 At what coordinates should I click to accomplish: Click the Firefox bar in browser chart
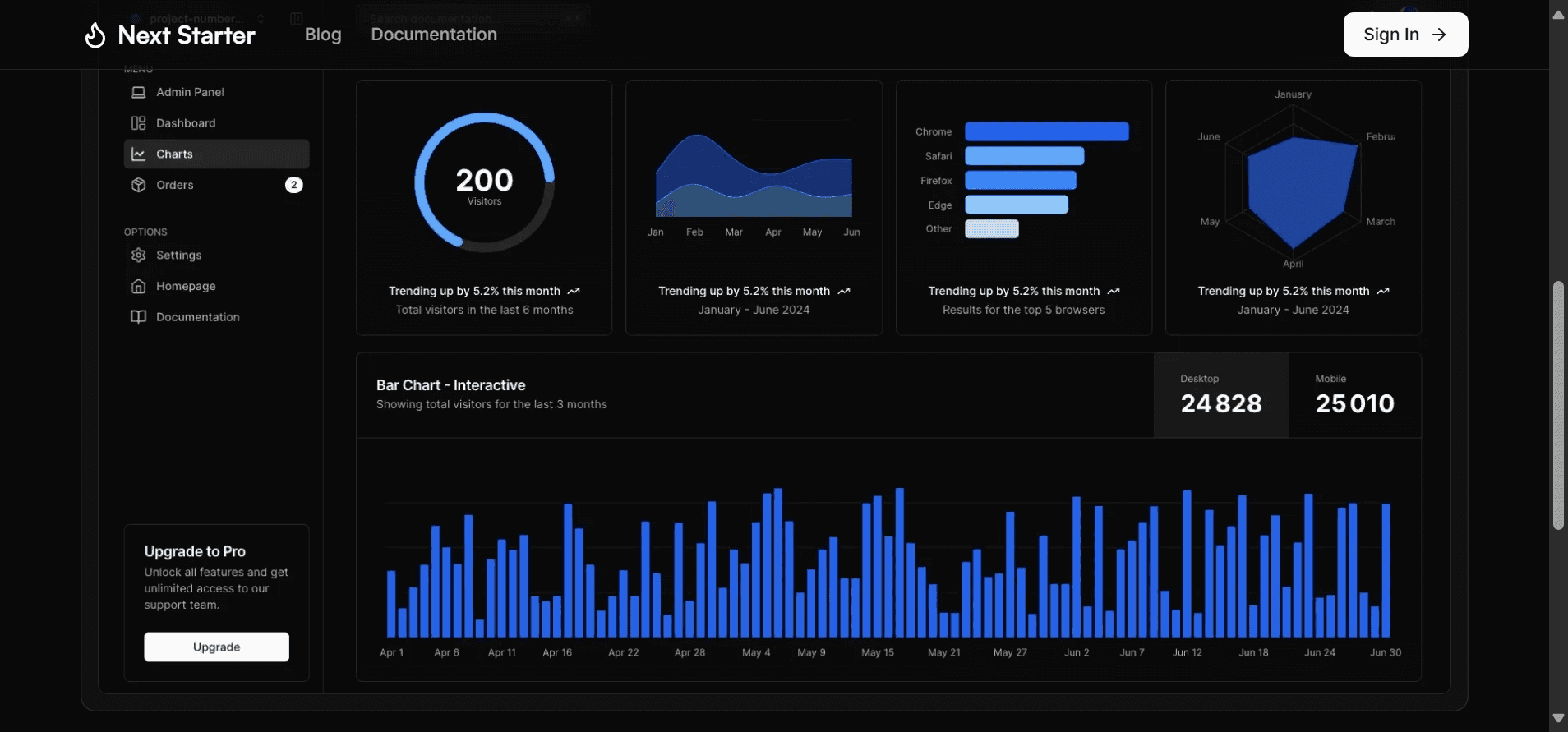coord(1021,181)
